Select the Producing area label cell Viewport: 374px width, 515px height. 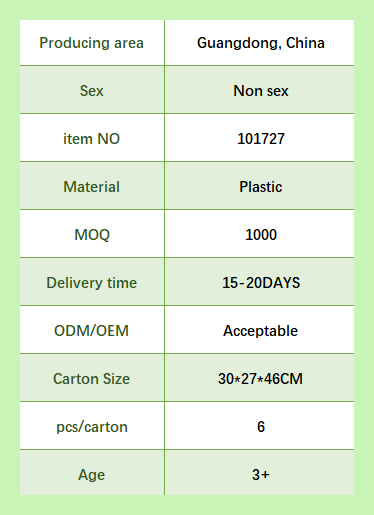92,43
